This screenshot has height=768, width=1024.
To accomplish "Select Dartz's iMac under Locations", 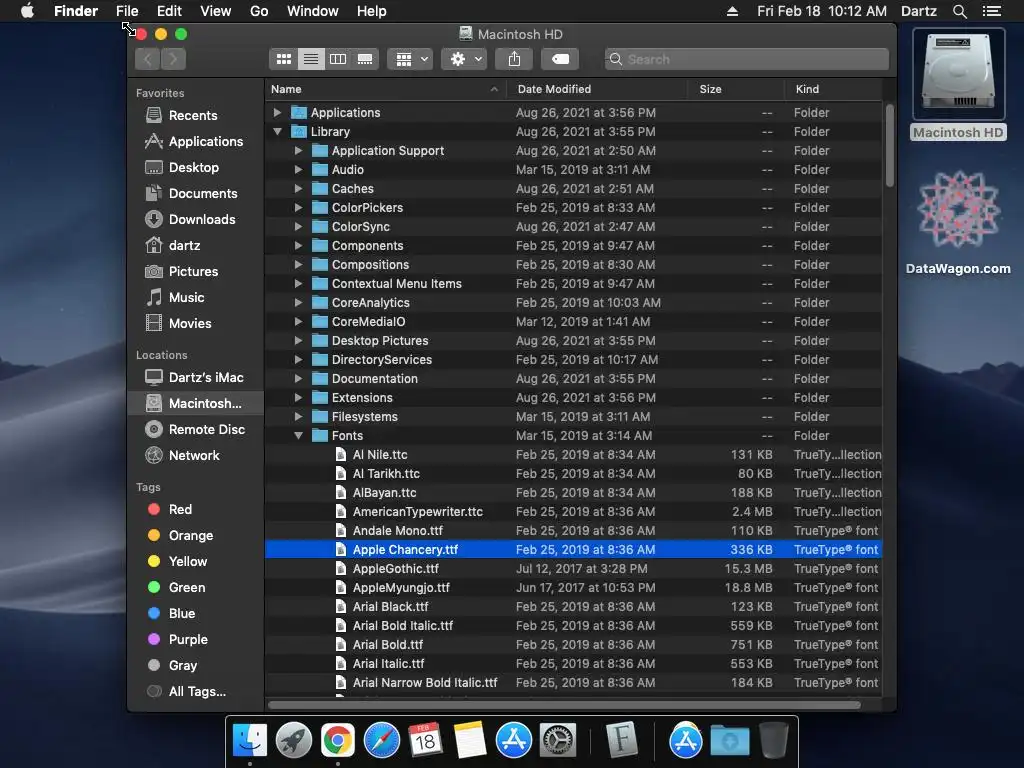I will [195, 378].
